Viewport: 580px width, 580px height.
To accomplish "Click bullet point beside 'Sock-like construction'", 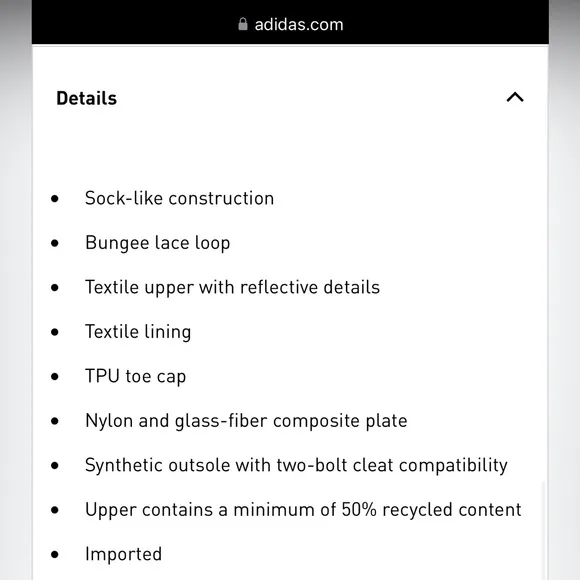I will click(55, 199).
